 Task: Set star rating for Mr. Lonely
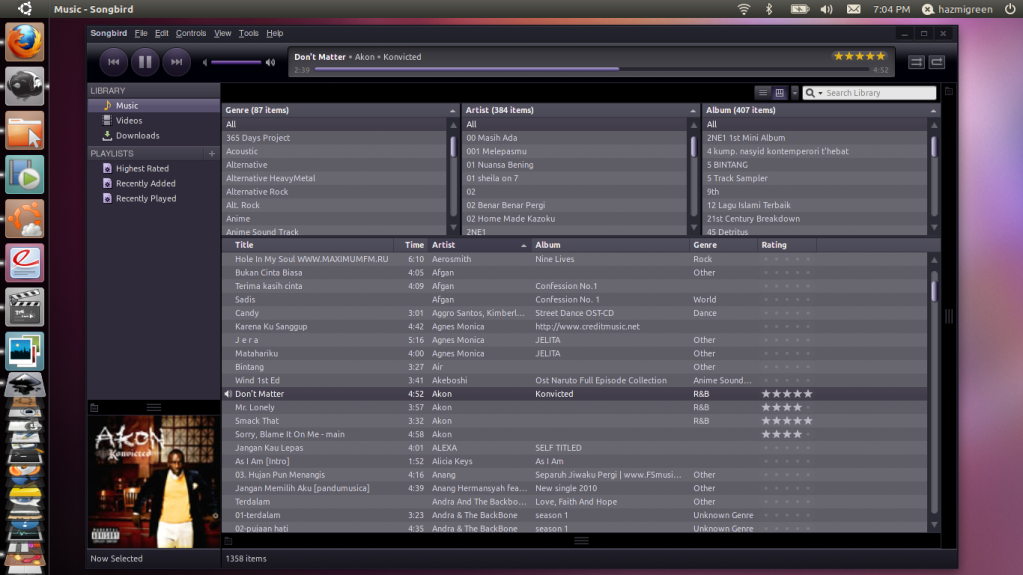coord(787,407)
